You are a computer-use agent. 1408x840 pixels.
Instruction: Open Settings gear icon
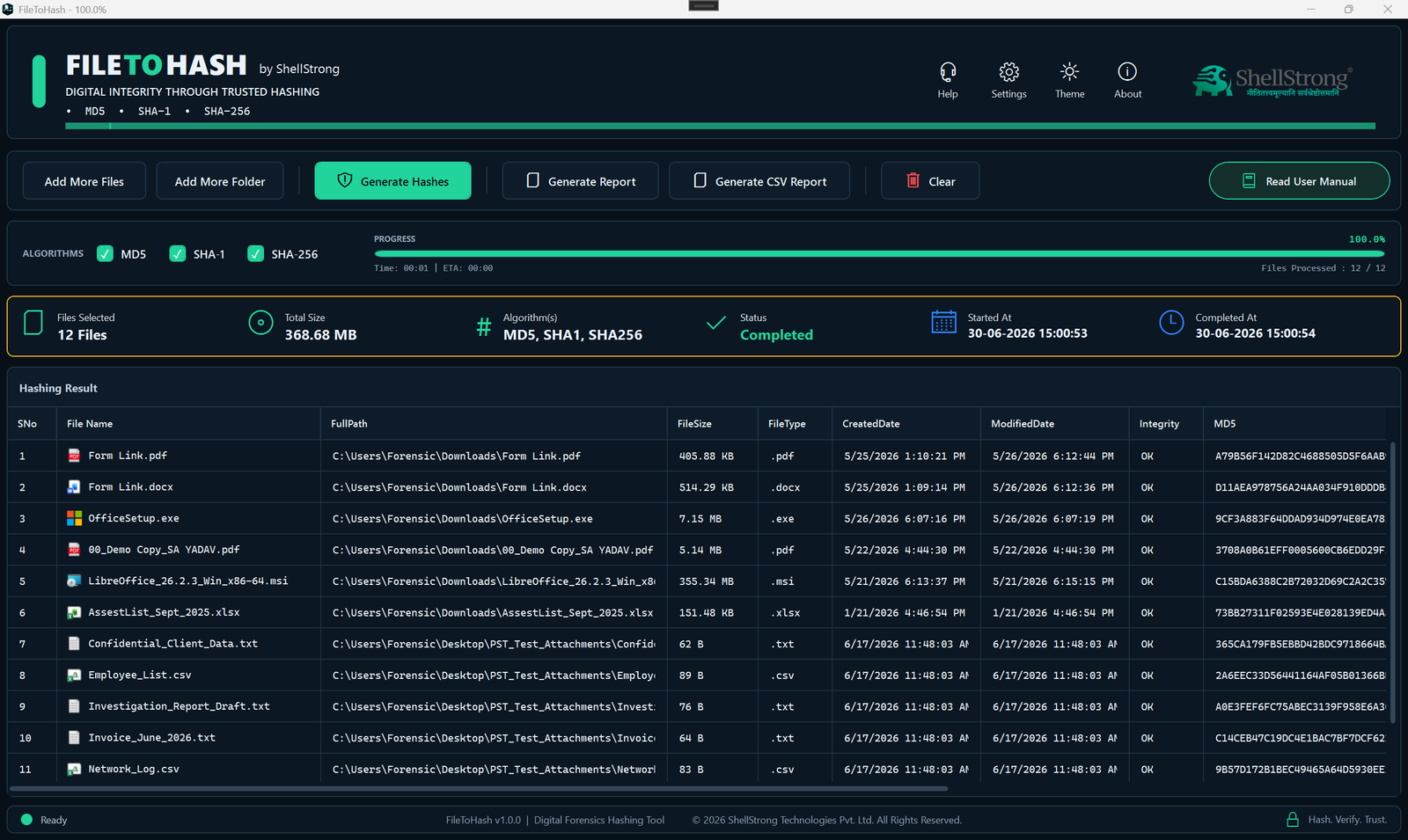tap(1009, 71)
